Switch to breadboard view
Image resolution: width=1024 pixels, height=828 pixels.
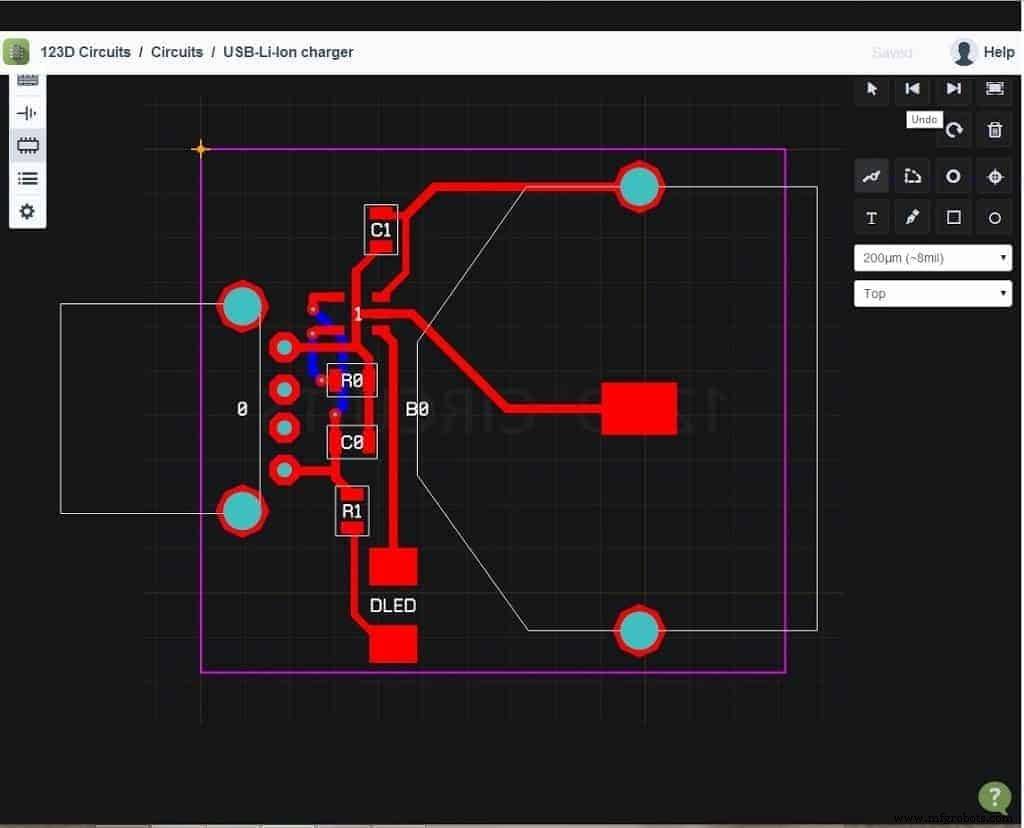point(27,80)
